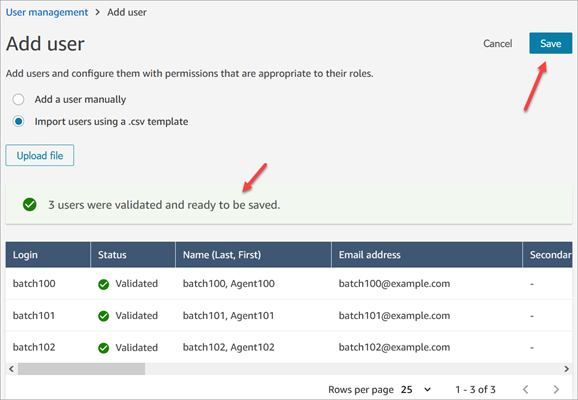
Task: Click the horizontal scrollbar thumb of table
Action: coord(81,369)
